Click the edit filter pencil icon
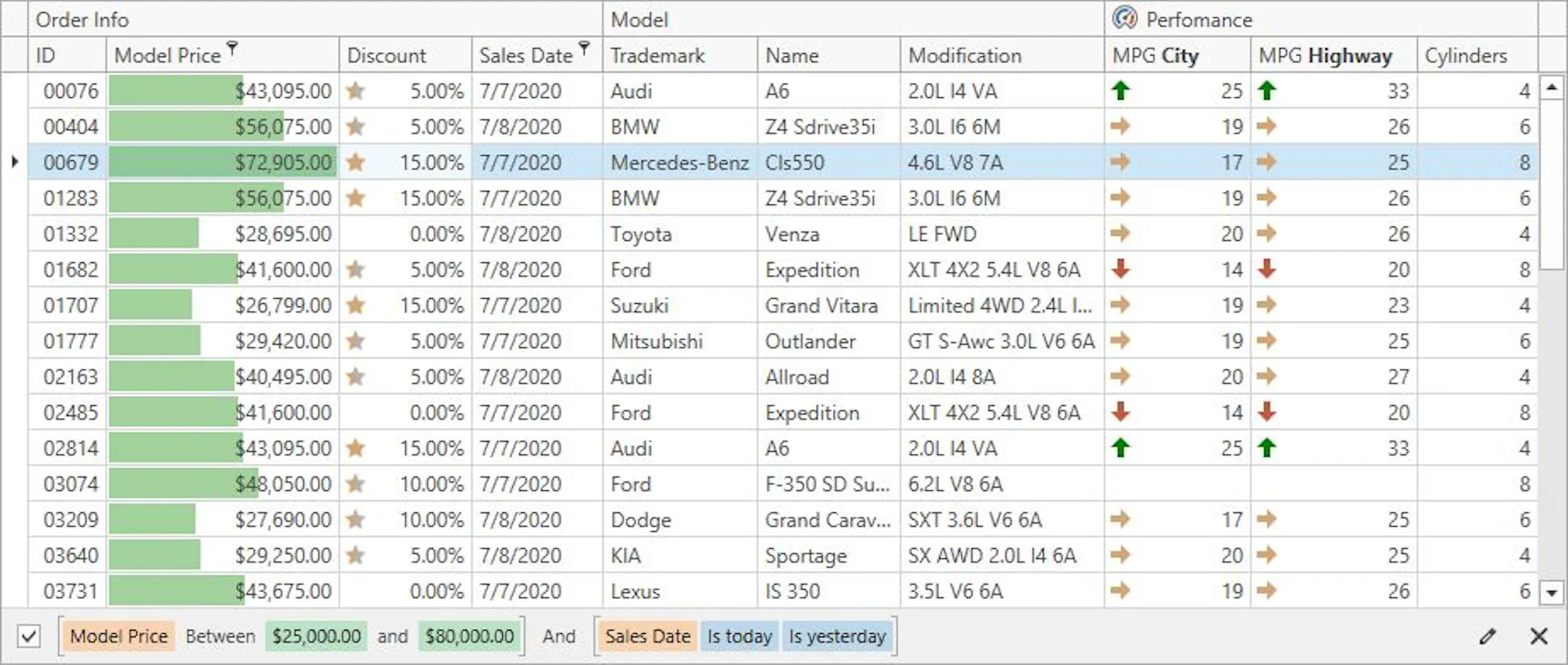 1487,636
